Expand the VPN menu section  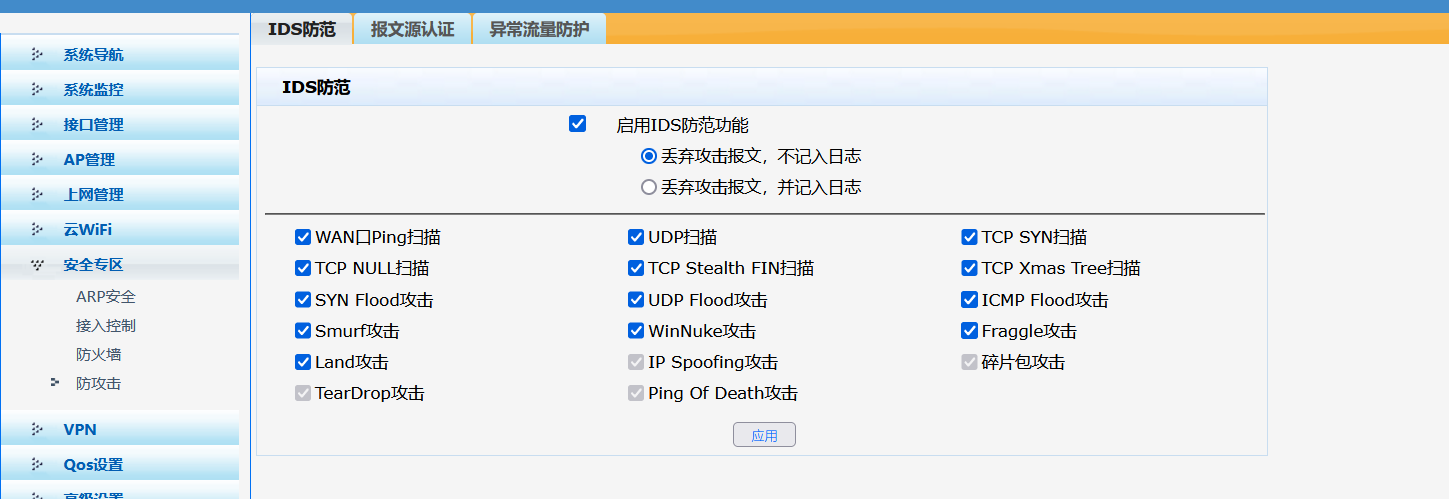pos(80,430)
